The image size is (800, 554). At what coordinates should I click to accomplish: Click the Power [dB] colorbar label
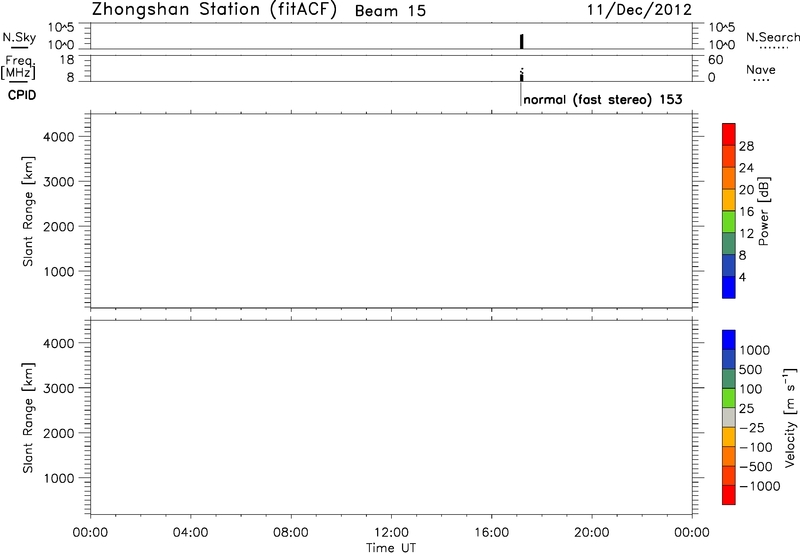(x=763, y=211)
